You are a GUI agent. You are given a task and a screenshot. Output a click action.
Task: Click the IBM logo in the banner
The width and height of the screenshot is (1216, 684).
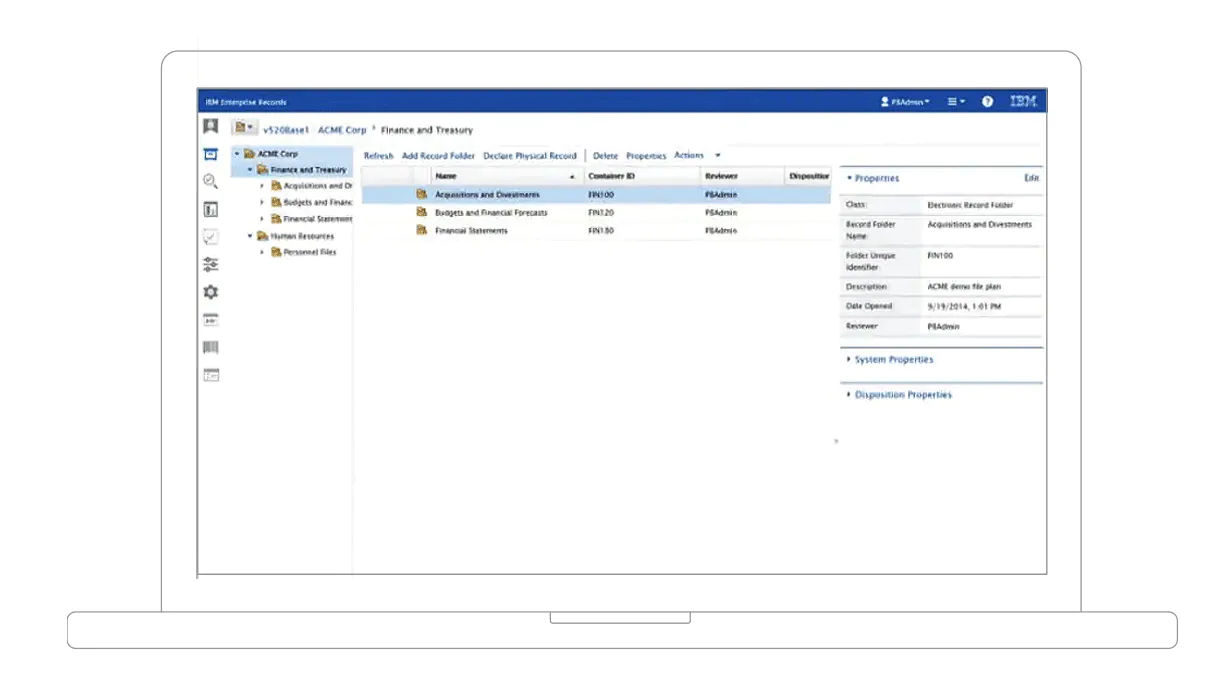(1022, 100)
